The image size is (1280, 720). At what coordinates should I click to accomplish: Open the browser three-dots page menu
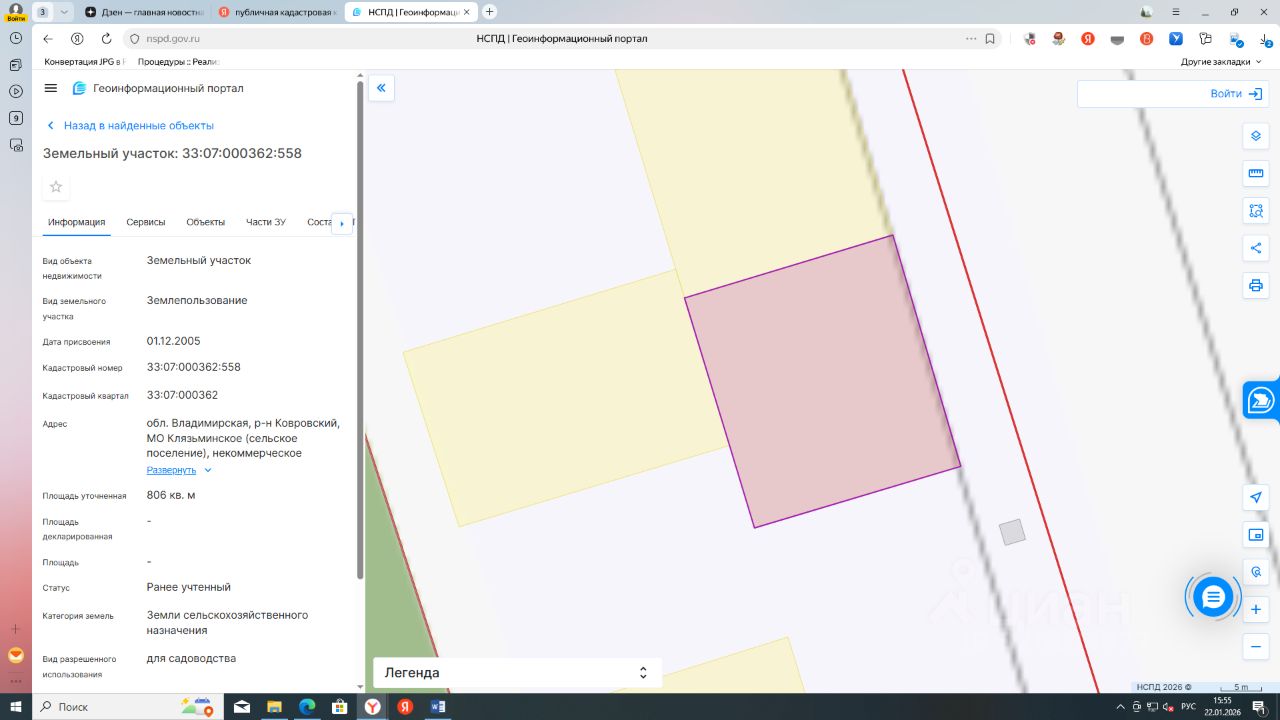pyautogui.click(x=970, y=39)
